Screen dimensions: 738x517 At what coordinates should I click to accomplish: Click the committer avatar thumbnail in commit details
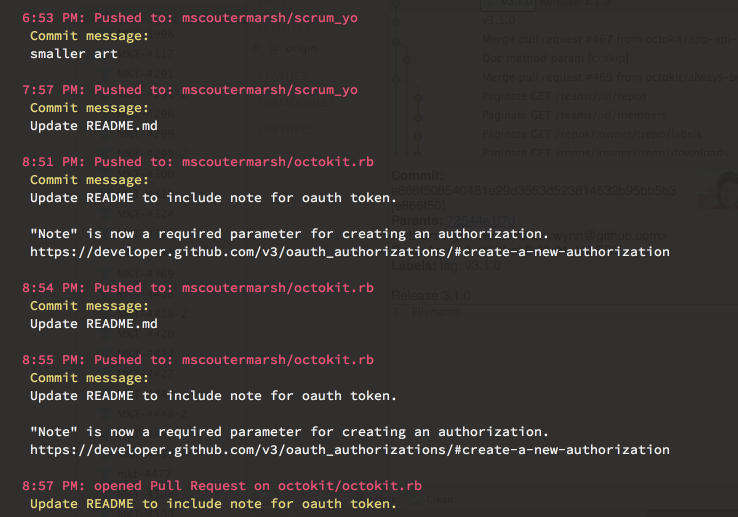(x=718, y=188)
